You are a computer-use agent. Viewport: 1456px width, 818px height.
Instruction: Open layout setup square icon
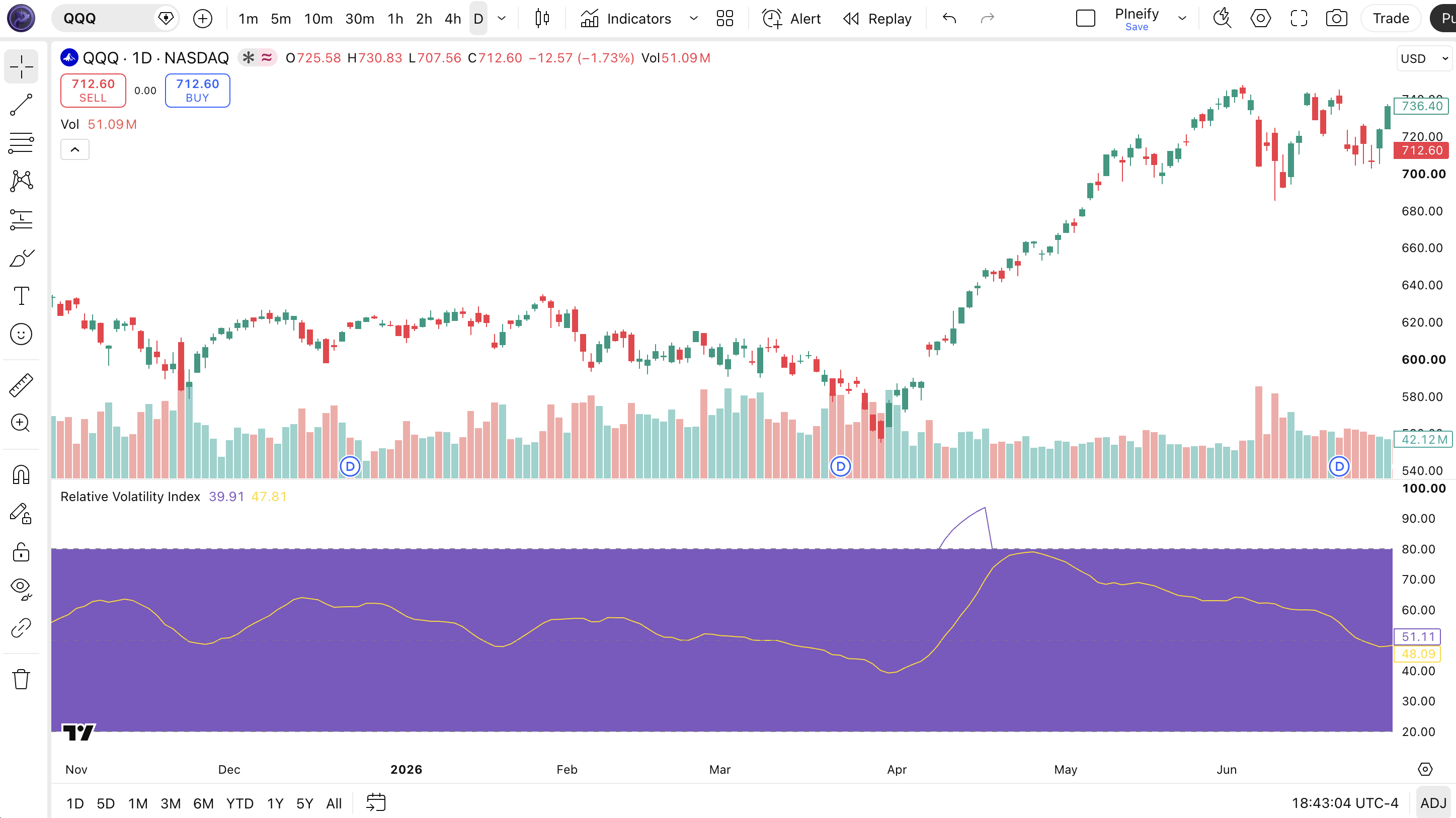pos(1085,19)
